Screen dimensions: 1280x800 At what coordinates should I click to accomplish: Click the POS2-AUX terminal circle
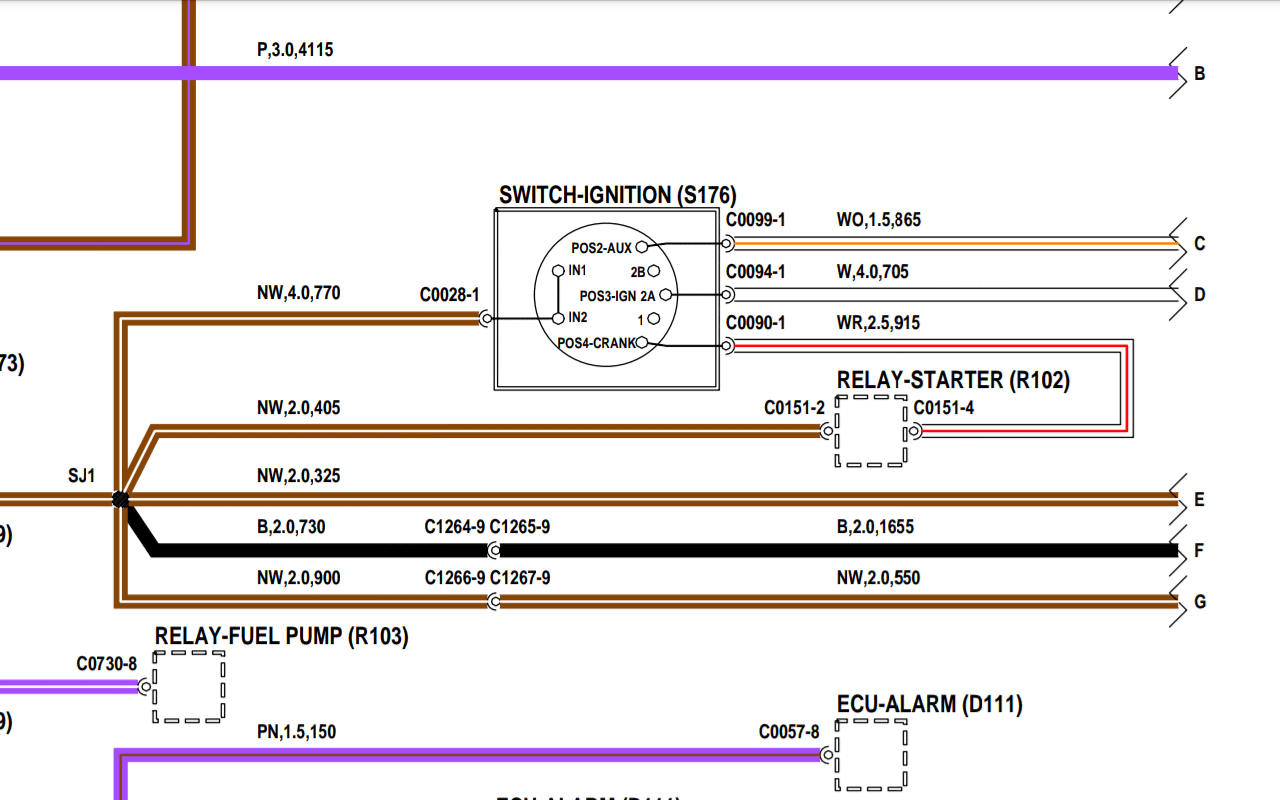coord(642,247)
